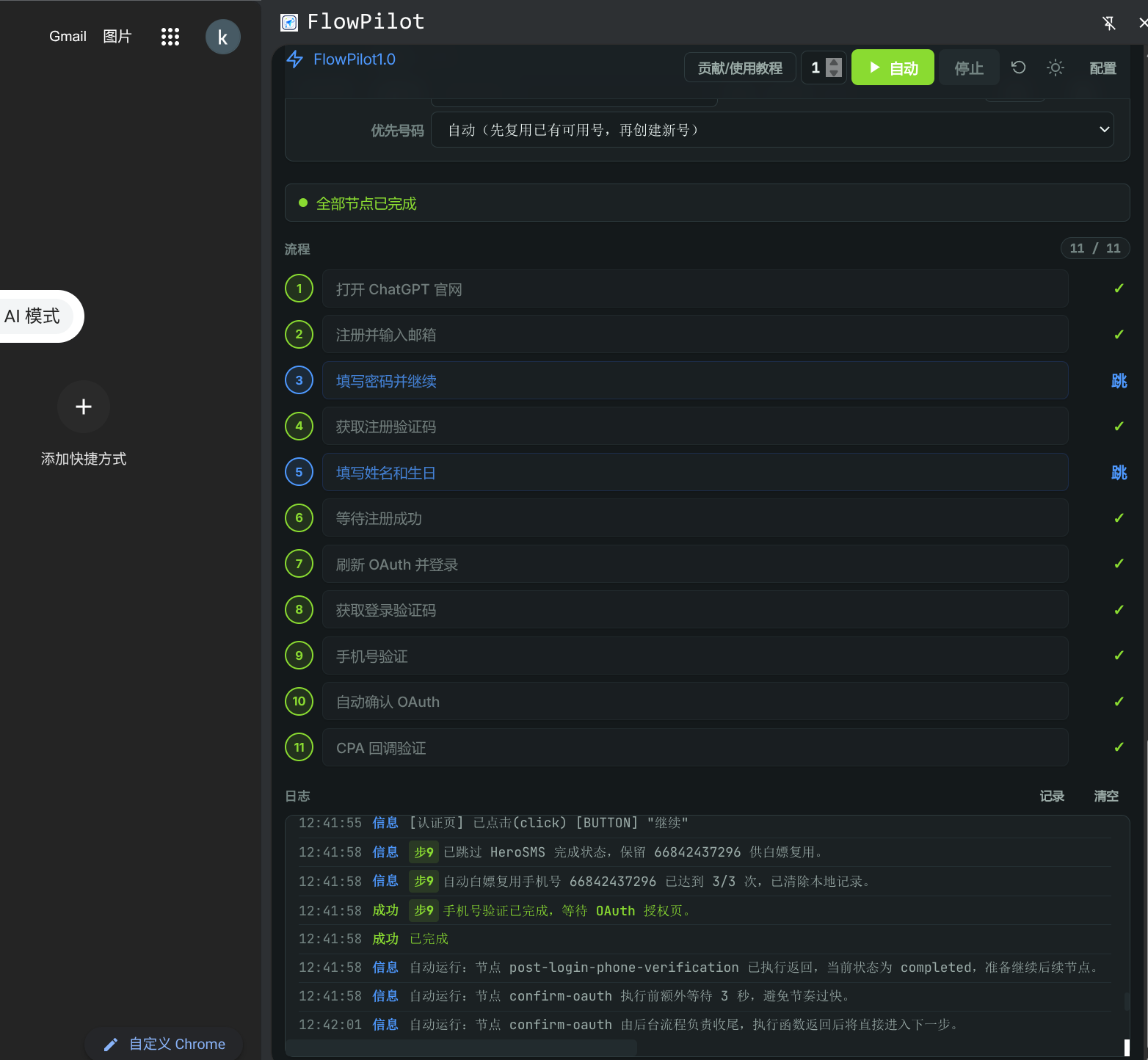The height and width of the screenshot is (1060, 1148).
Task: Click the checkmark for 自动确认 OAuth
Action: (1119, 702)
